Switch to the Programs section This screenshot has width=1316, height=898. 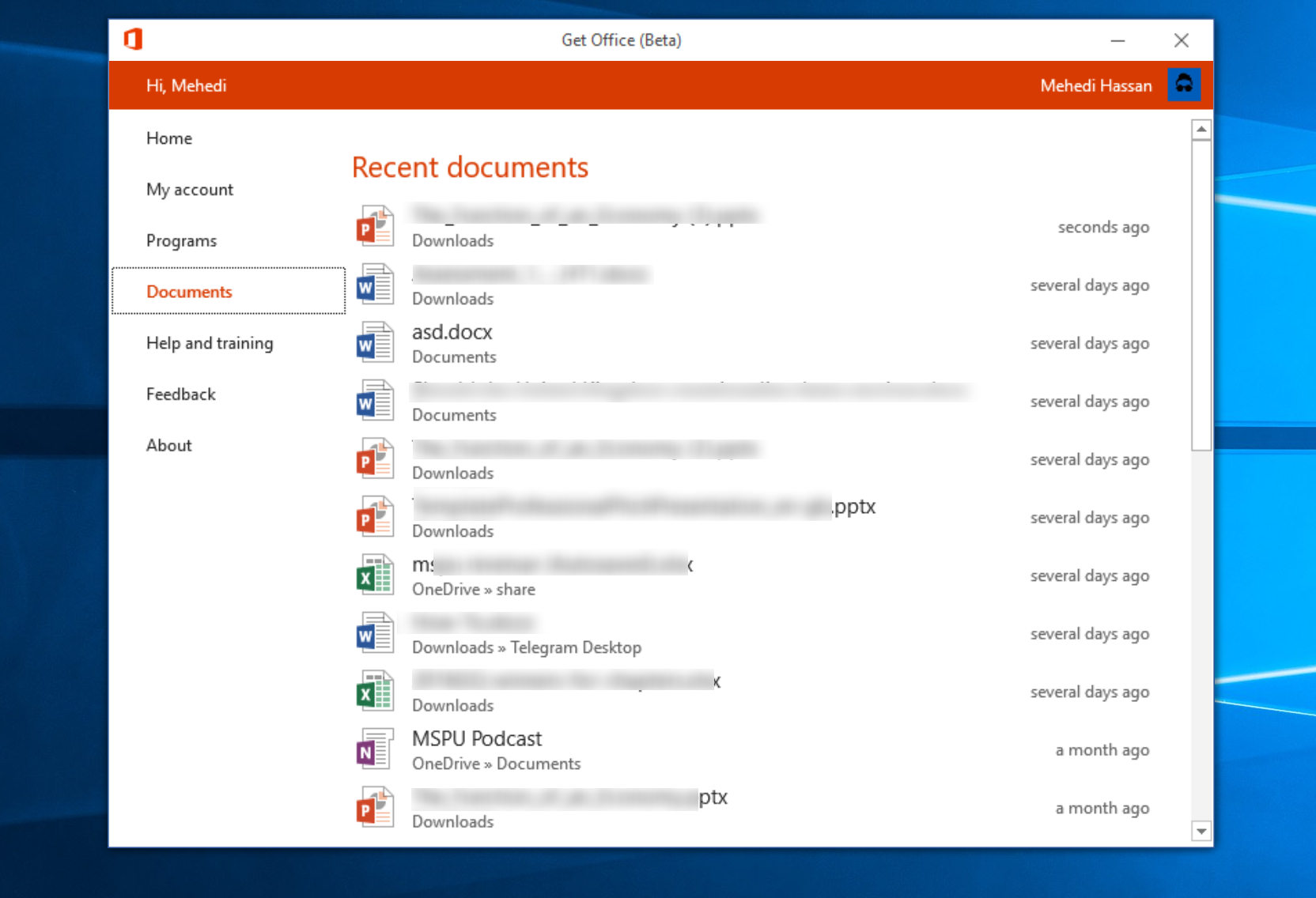click(181, 241)
